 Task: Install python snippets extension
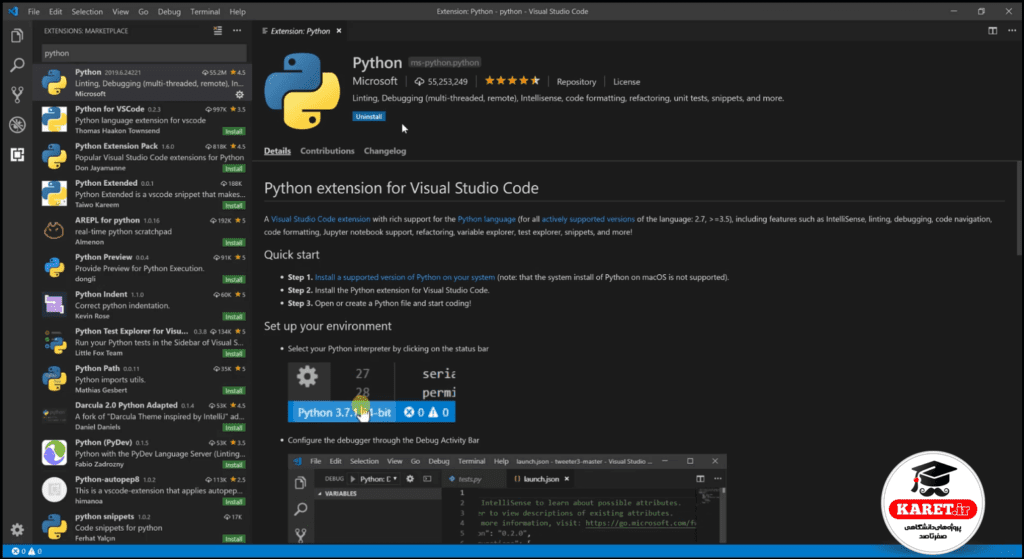(234, 539)
